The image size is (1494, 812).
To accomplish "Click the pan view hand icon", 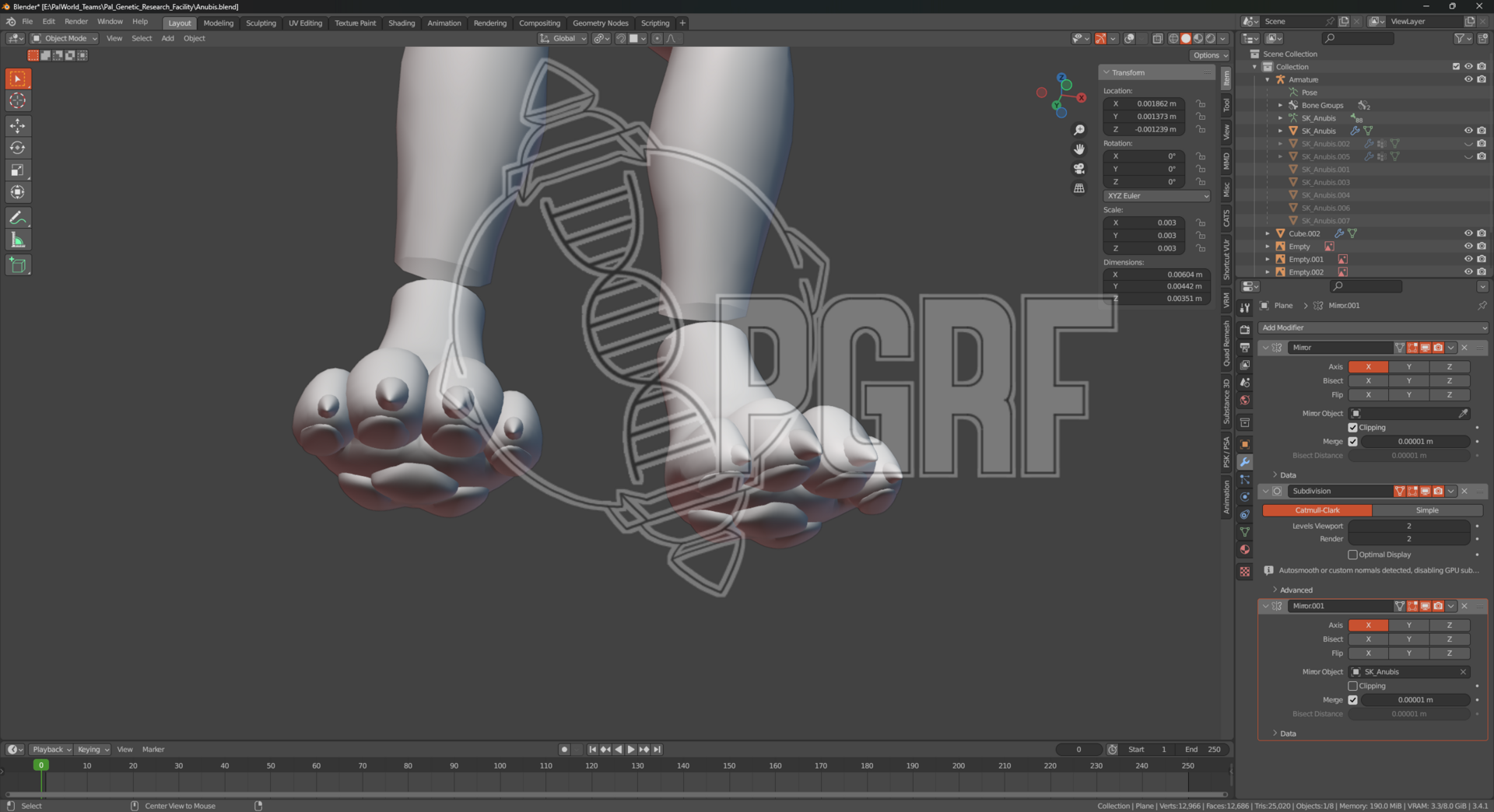I will [x=1079, y=149].
